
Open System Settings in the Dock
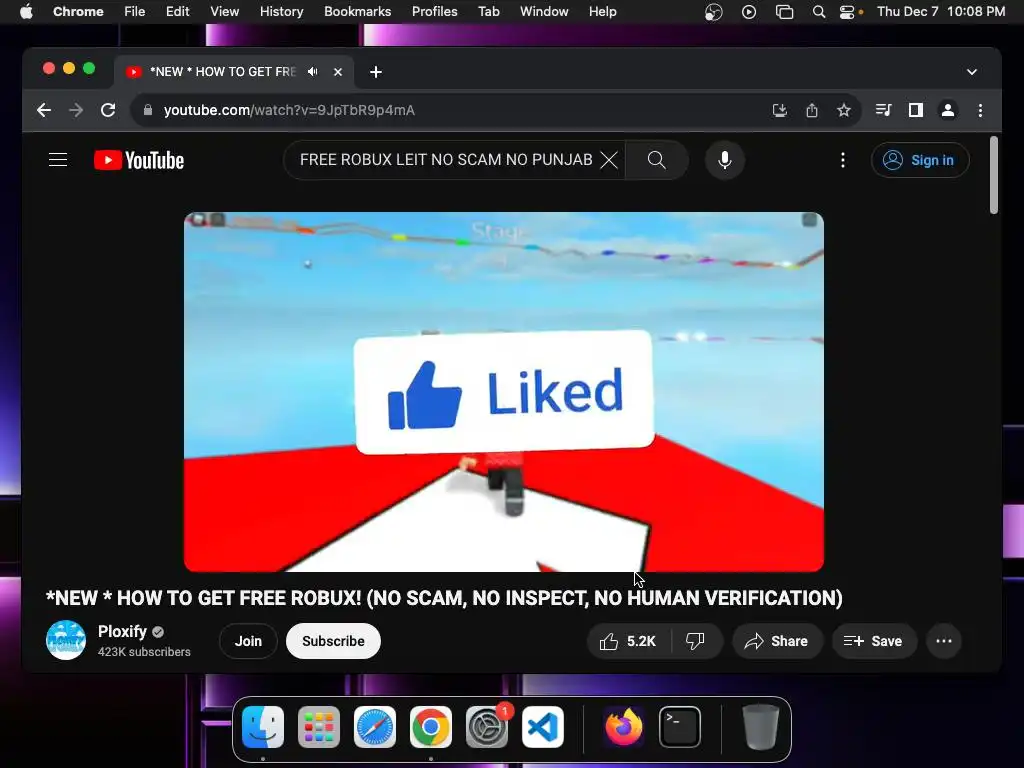point(487,727)
